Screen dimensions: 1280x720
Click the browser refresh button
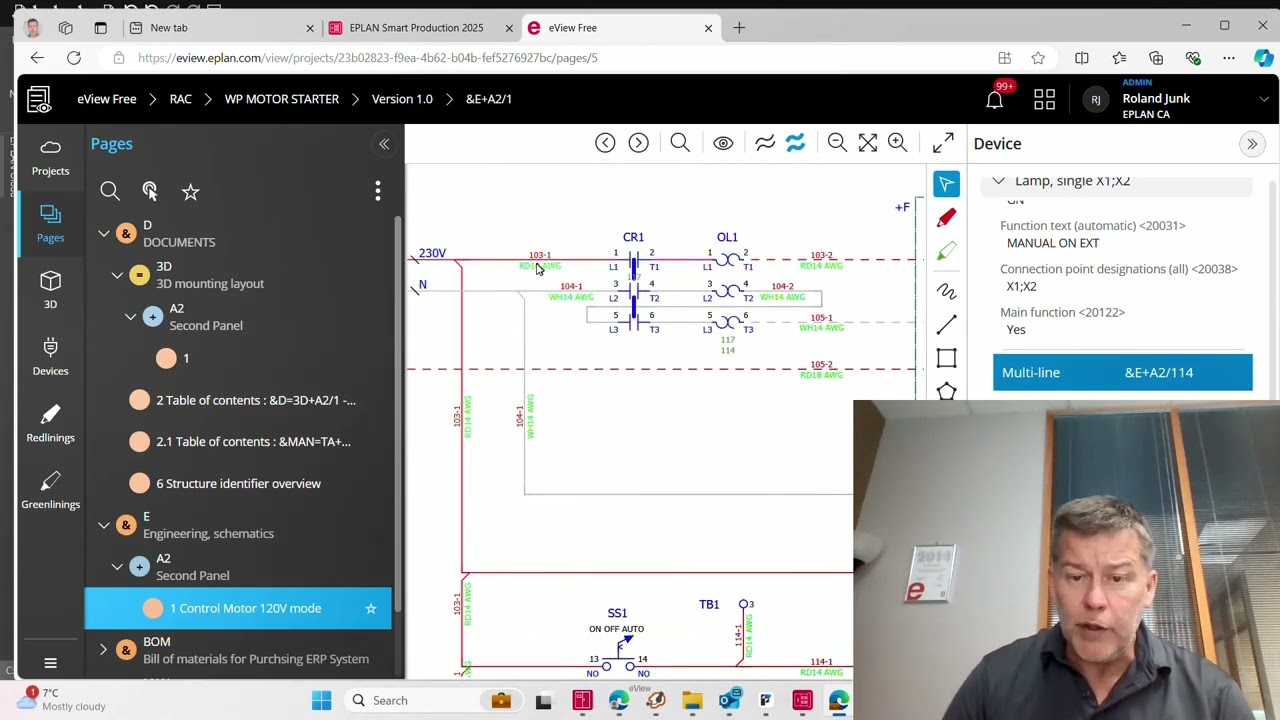(x=74, y=58)
